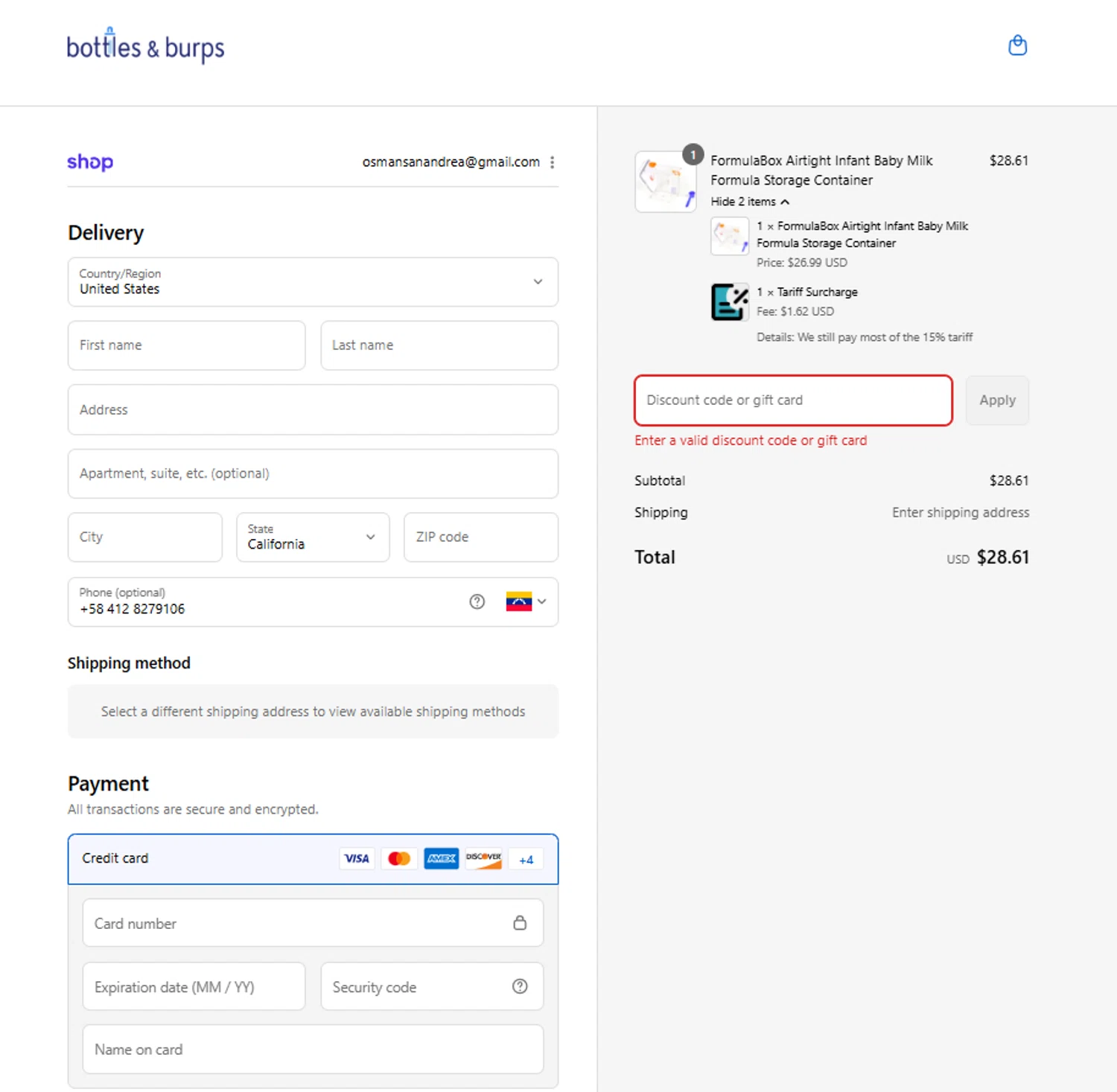Click the shipping methods unavailable notice
The height and width of the screenshot is (1092, 1117).
pyautogui.click(x=313, y=712)
